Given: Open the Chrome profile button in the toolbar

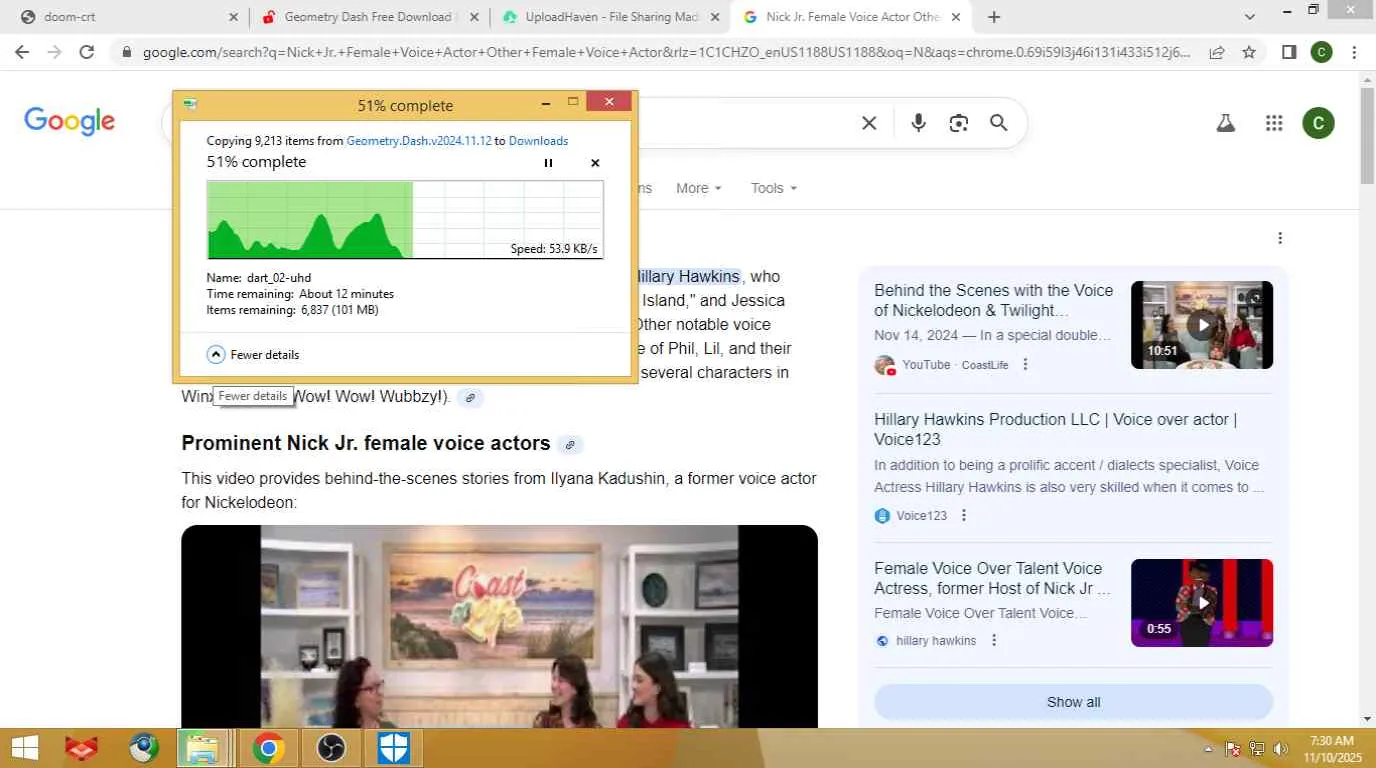Looking at the screenshot, I should click(x=1321, y=52).
